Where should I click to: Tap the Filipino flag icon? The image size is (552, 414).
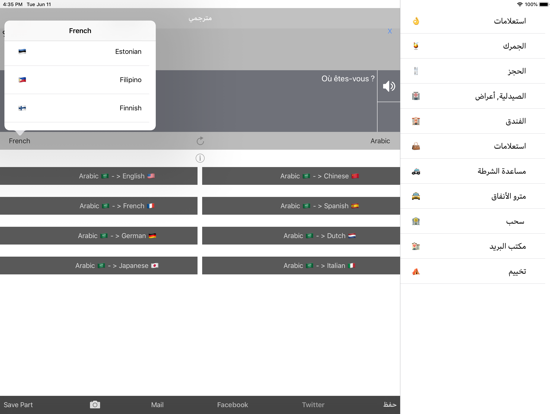(22, 80)
